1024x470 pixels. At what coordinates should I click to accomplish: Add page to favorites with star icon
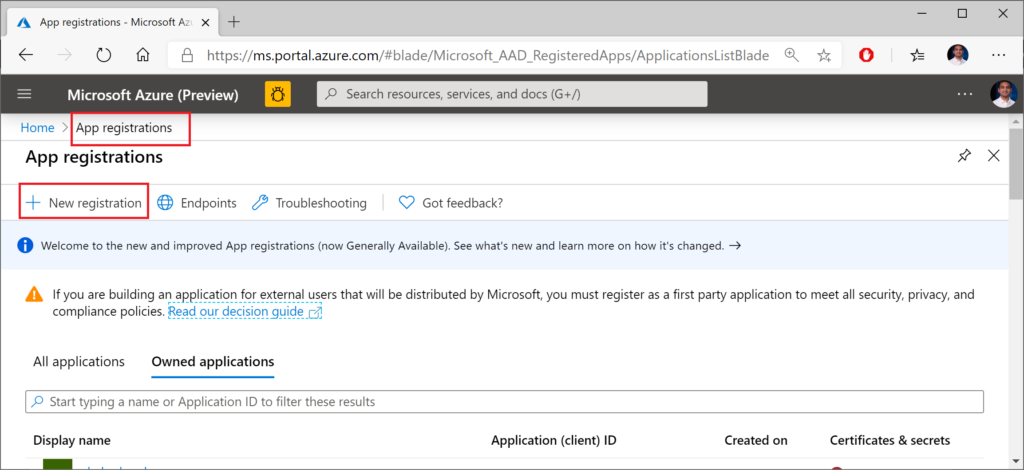coord(824,55)
